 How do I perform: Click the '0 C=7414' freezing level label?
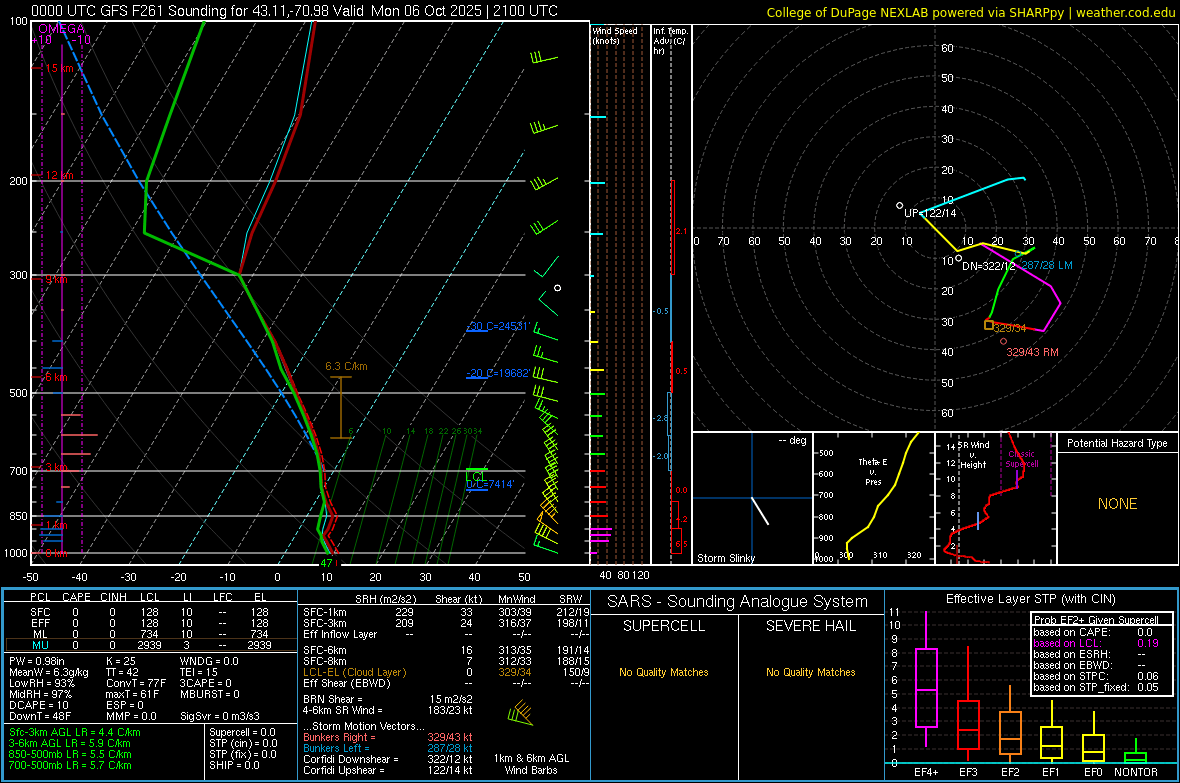[x=490, y=484]
